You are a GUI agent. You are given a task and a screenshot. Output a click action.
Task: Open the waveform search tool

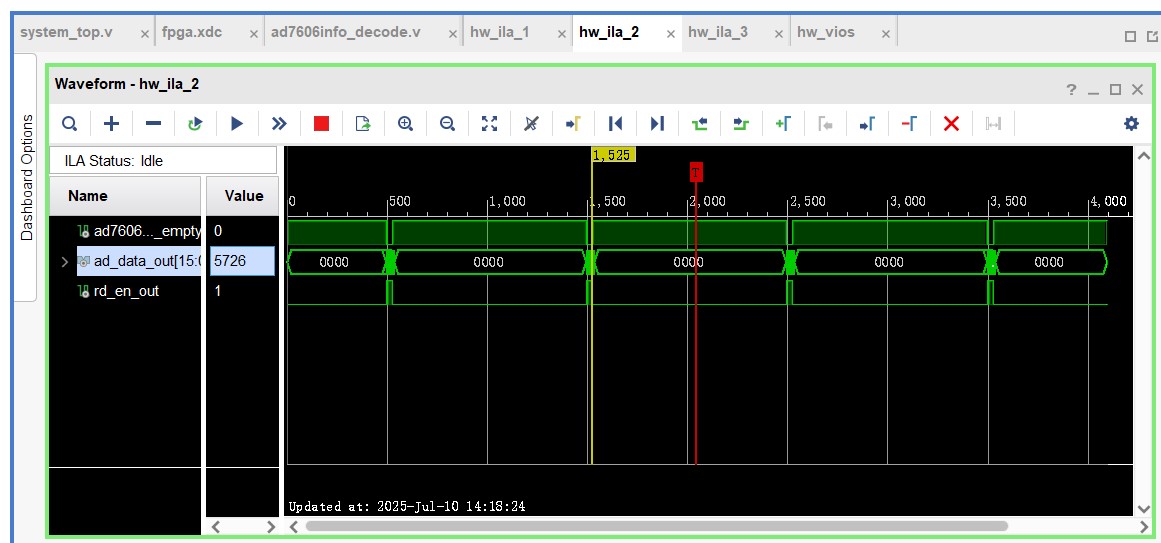pos(69,124)
